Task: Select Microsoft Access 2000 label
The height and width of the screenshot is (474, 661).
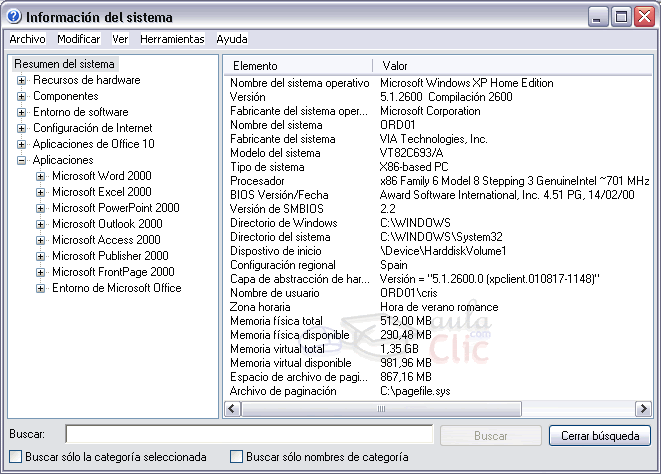Action: pos(106,240)
